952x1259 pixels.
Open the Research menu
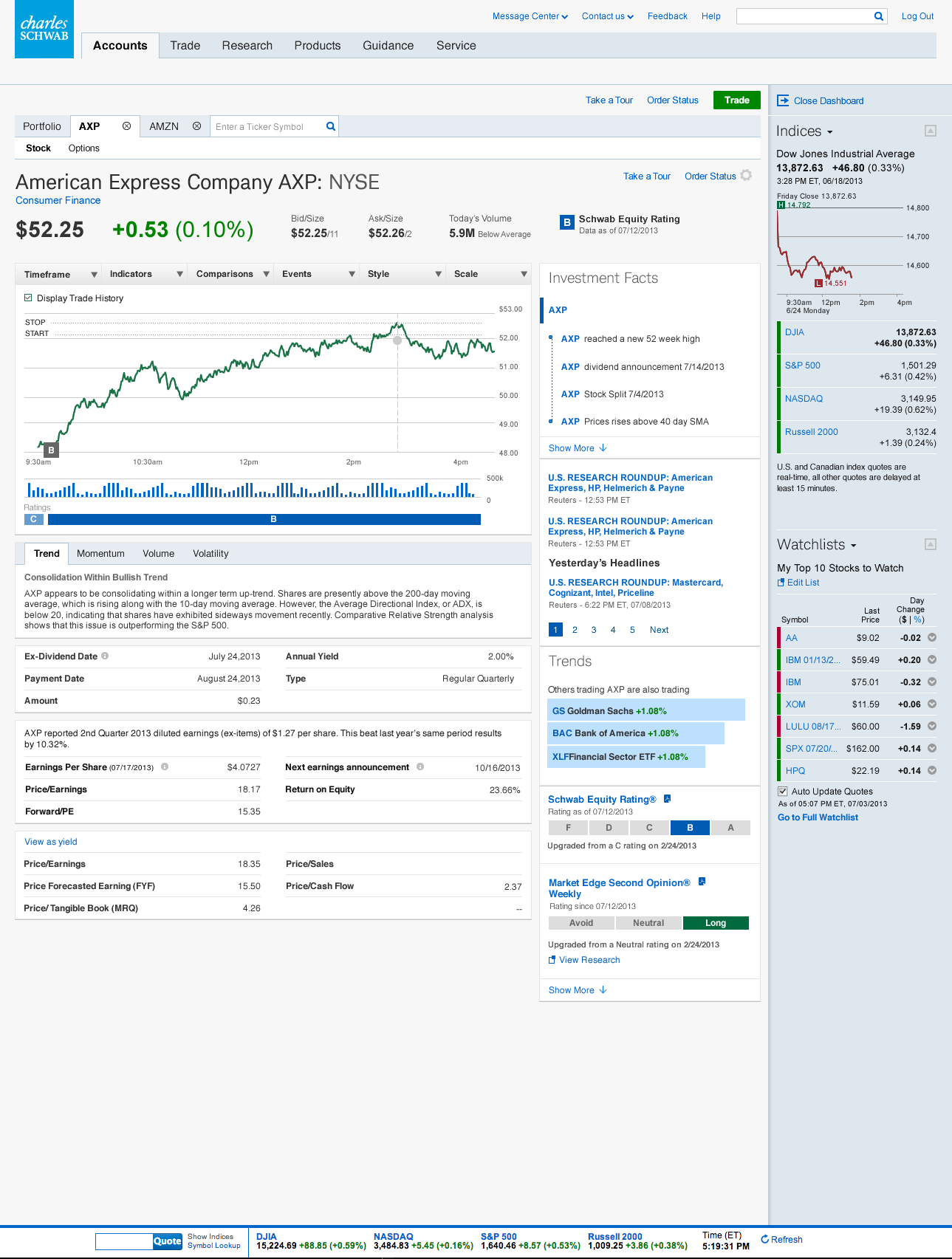click(247, 46)
